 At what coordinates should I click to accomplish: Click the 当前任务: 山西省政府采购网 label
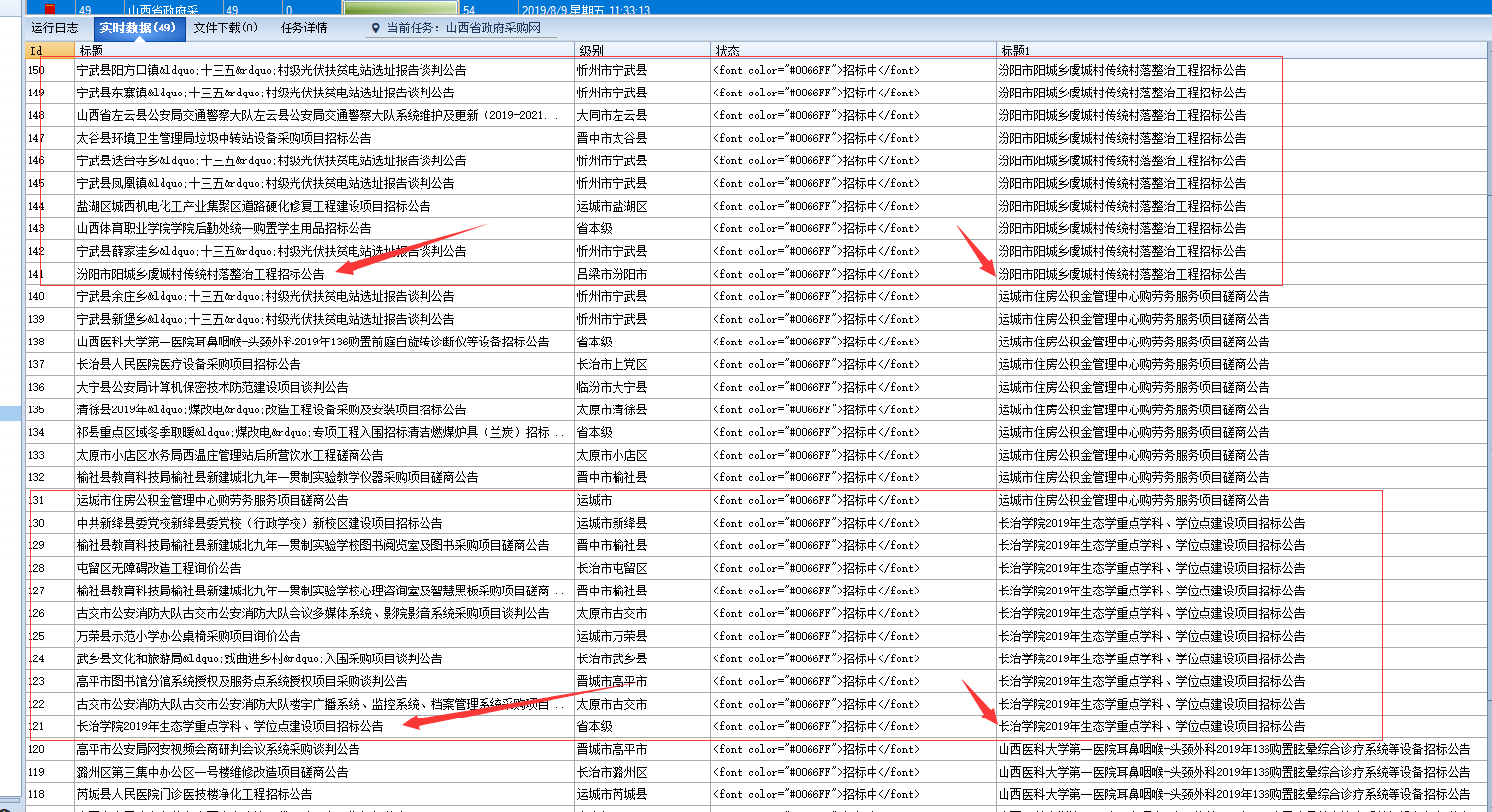pos(464,29)
